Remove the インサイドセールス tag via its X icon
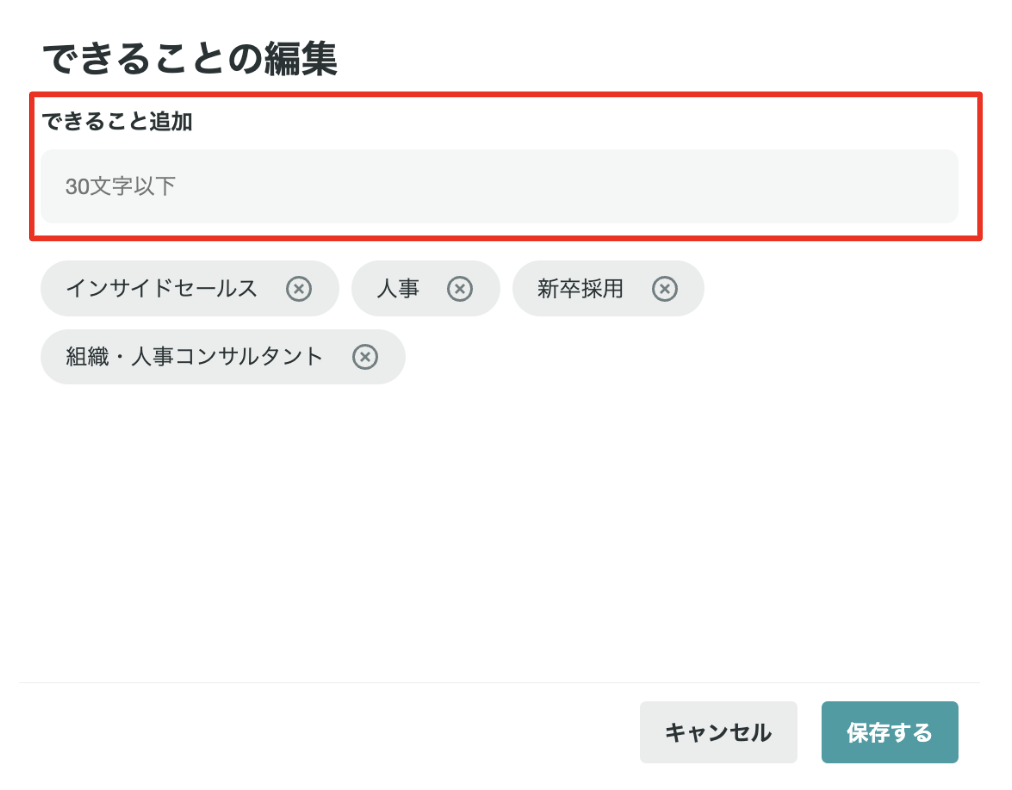The image size is (1012, 790). [297, 289]
